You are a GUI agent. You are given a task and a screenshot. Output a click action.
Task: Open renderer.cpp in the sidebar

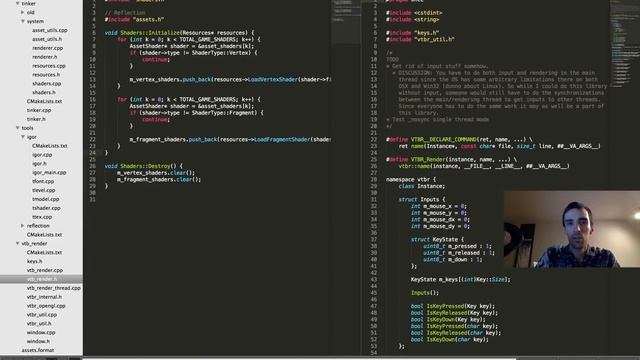(x=47, y=48)
